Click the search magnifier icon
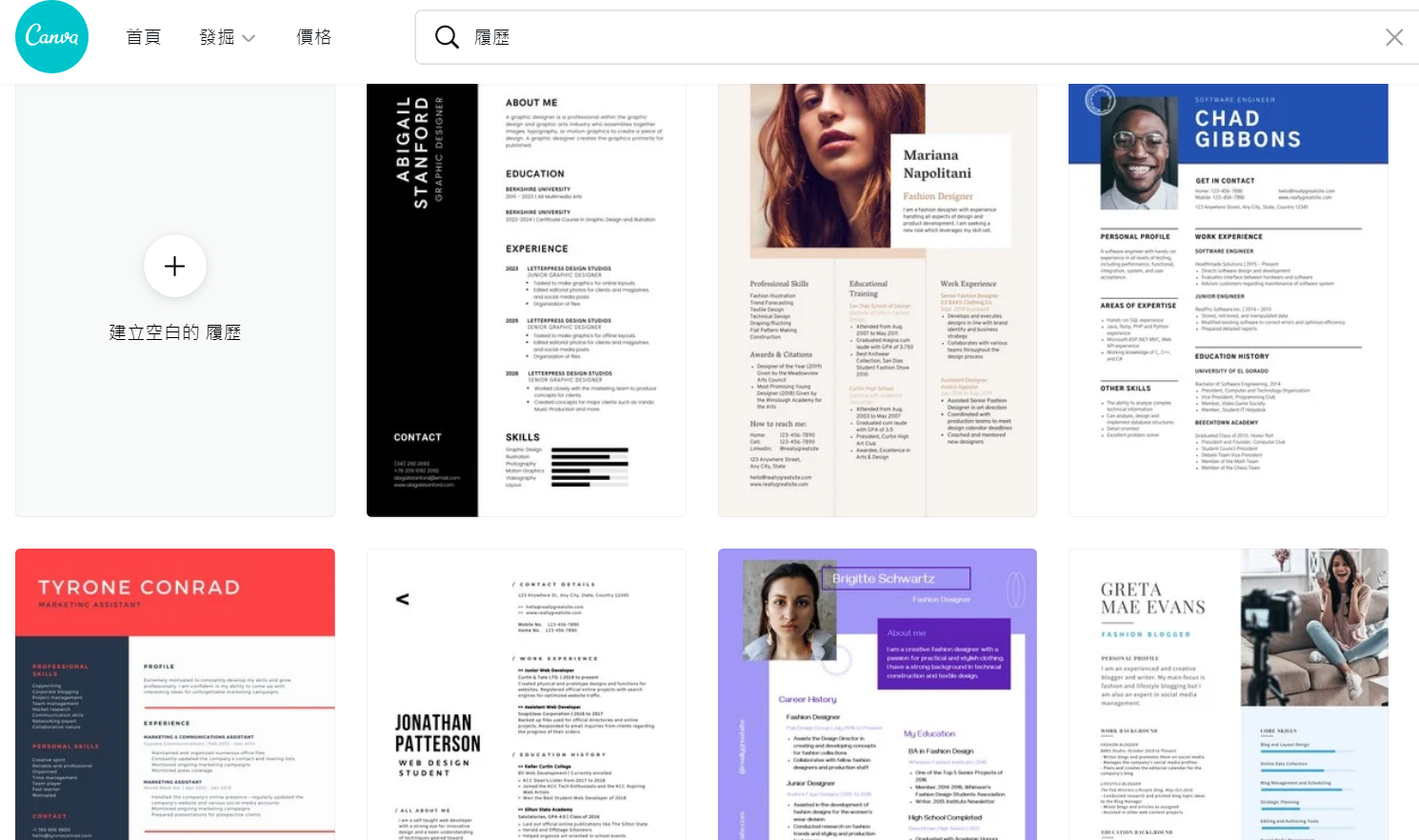1419x840 pixels. pyautogui.click(x=447, y=37)
